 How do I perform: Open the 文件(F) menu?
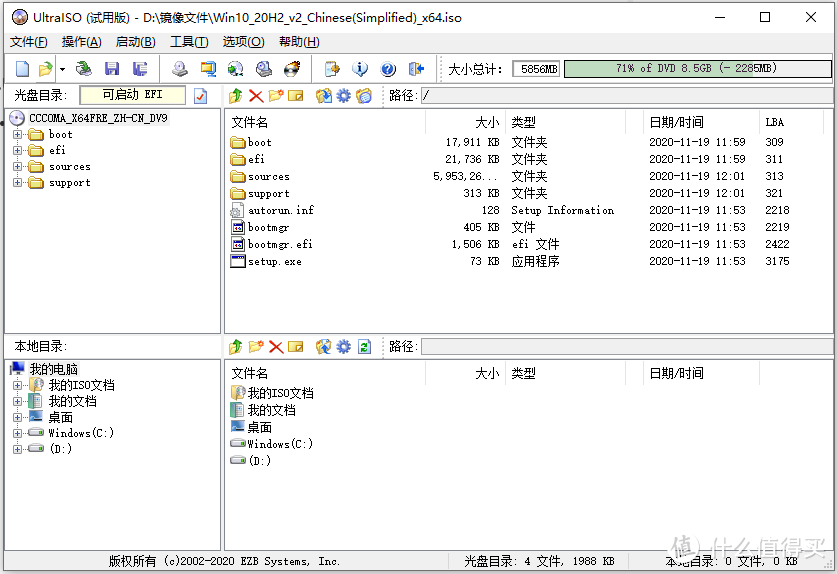pos(29,42)
